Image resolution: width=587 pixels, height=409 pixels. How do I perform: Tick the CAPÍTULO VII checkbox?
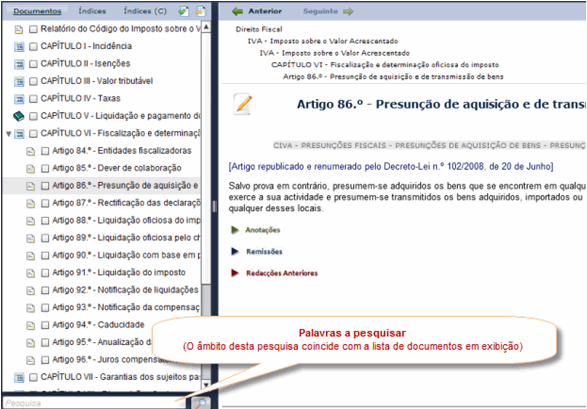tap(33, 377)
